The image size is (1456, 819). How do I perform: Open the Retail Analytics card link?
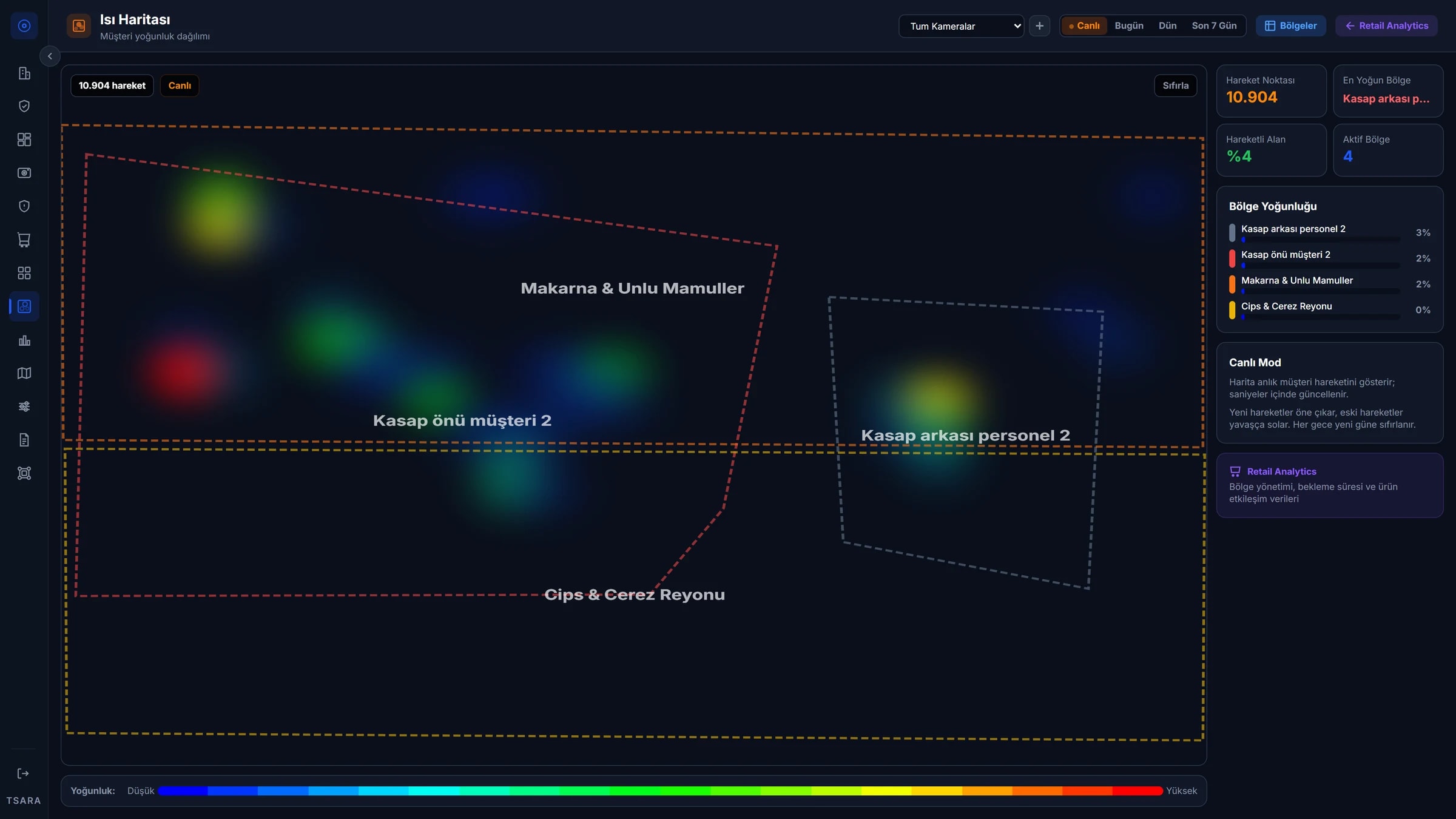pyautogui.click(x=1329, y=485)
